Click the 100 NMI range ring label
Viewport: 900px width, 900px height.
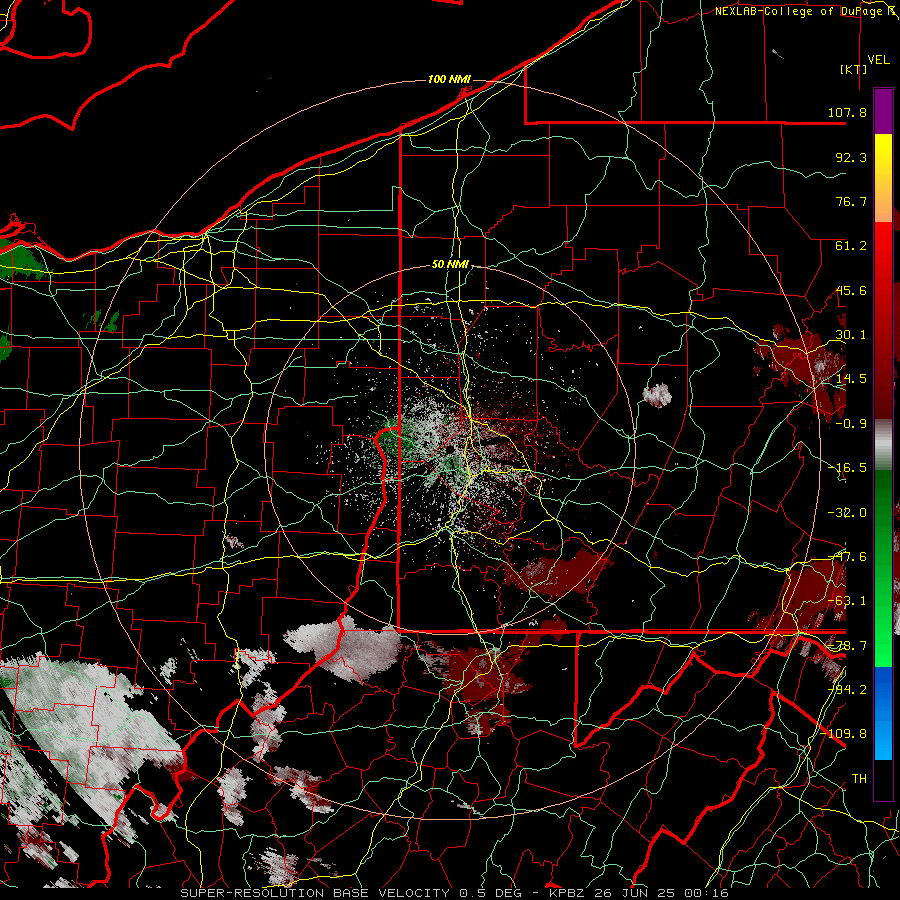[x=449, y=79]
